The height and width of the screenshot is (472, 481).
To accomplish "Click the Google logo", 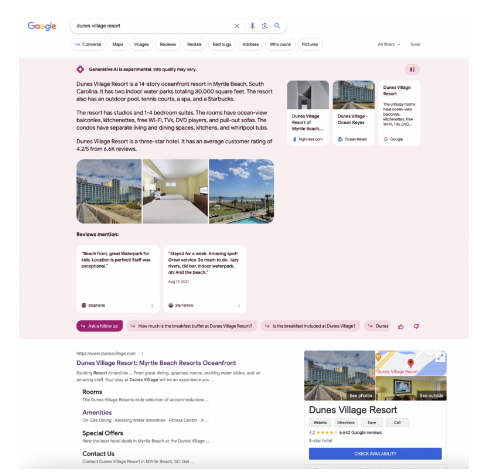I will pos(42,26).
